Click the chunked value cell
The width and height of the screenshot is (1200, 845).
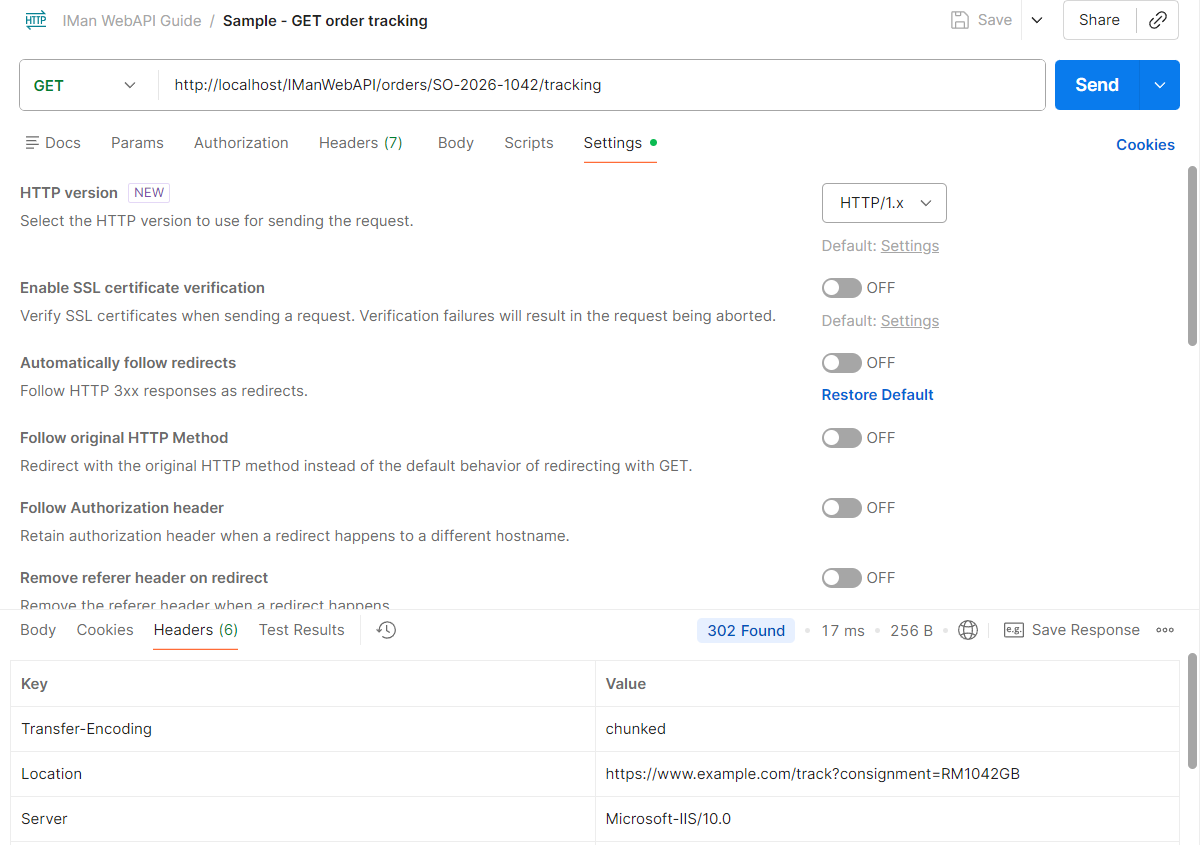coord(888,729)
